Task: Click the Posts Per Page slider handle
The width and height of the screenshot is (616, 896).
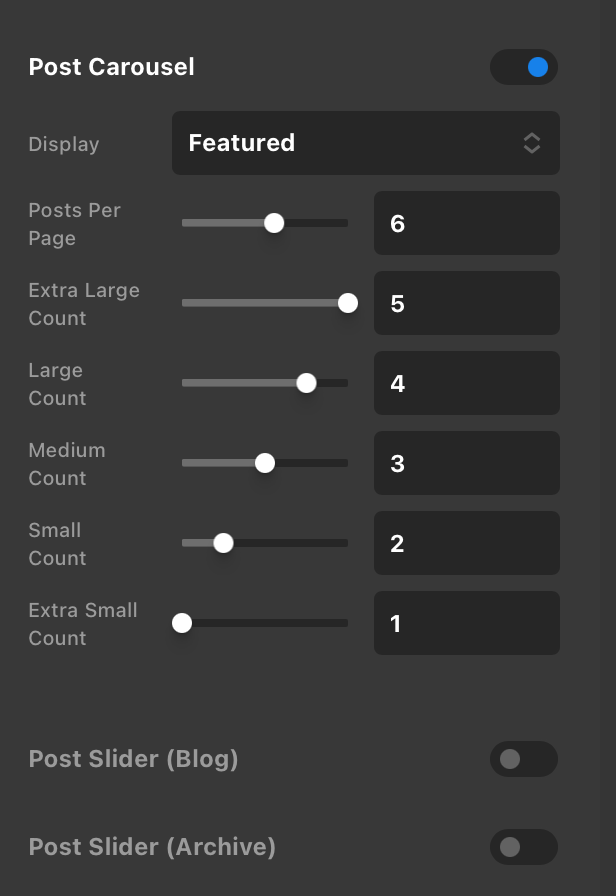Action: [274, 223]
